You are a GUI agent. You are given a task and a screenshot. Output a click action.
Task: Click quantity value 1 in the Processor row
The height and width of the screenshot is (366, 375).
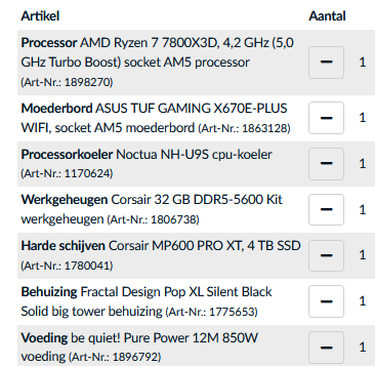pos(362,62)
